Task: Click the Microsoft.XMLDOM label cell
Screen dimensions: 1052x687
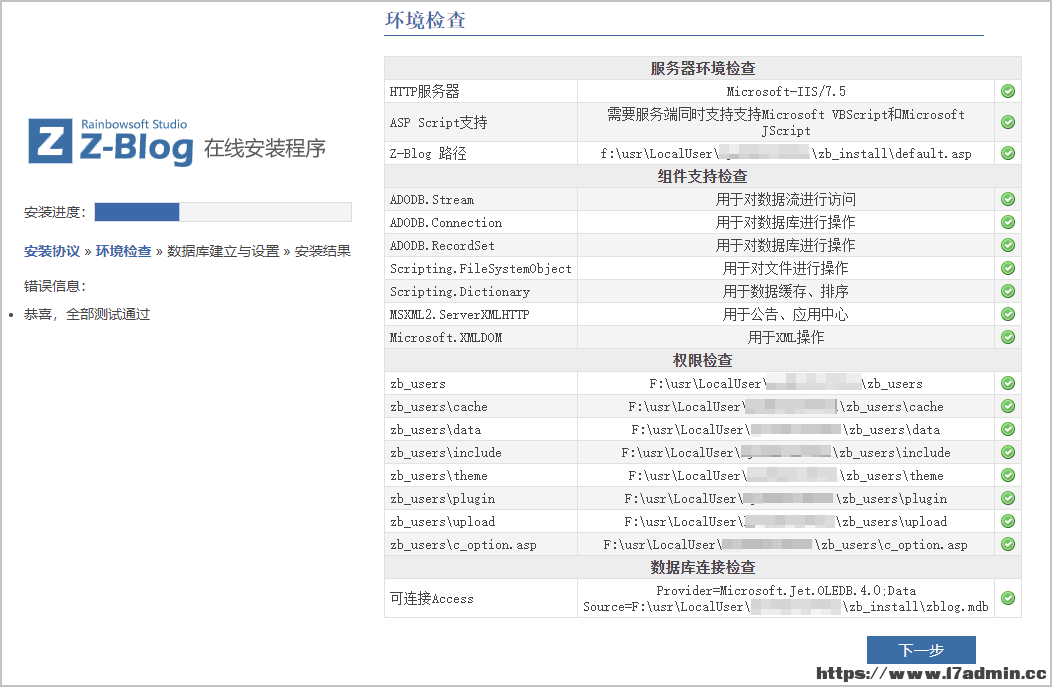Action: tap(480, 337)
